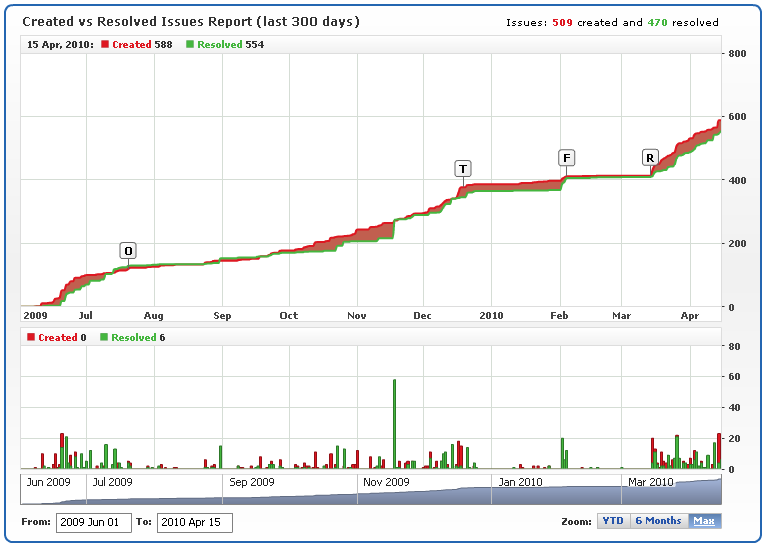766x547 pixels.
Task: Click Nov 2009 on the range overview strip
Action: pos(385,482)
